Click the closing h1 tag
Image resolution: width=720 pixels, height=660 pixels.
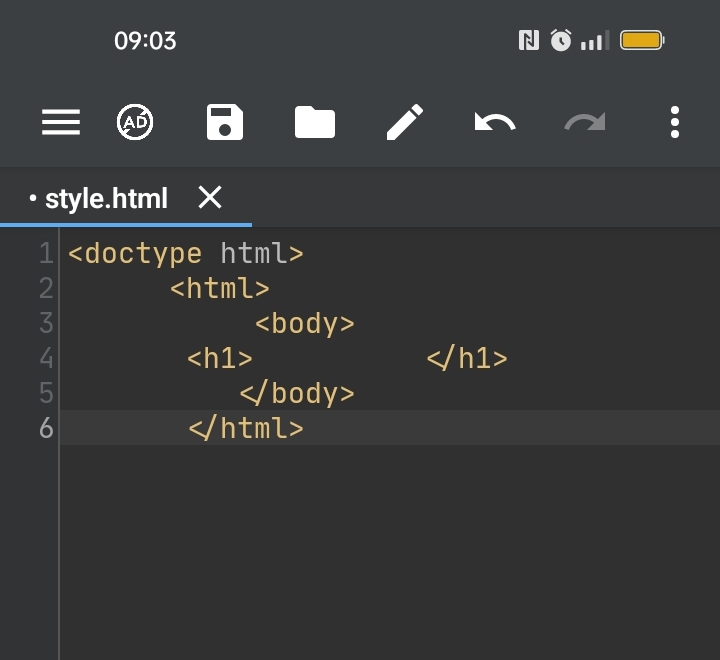pos(467,359)
